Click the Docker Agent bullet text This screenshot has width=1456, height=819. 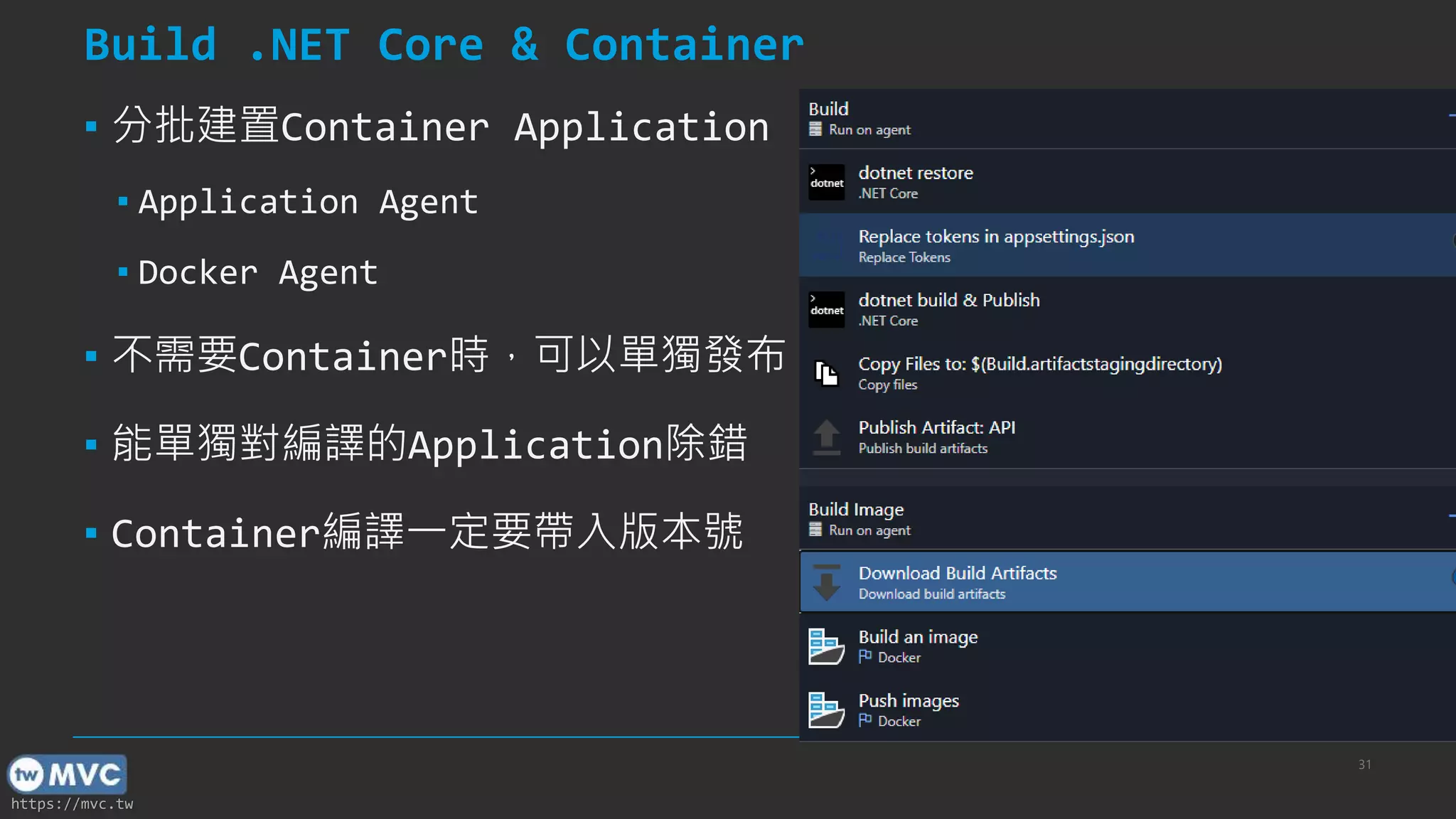pyautogui.click(x=258, y=273)
